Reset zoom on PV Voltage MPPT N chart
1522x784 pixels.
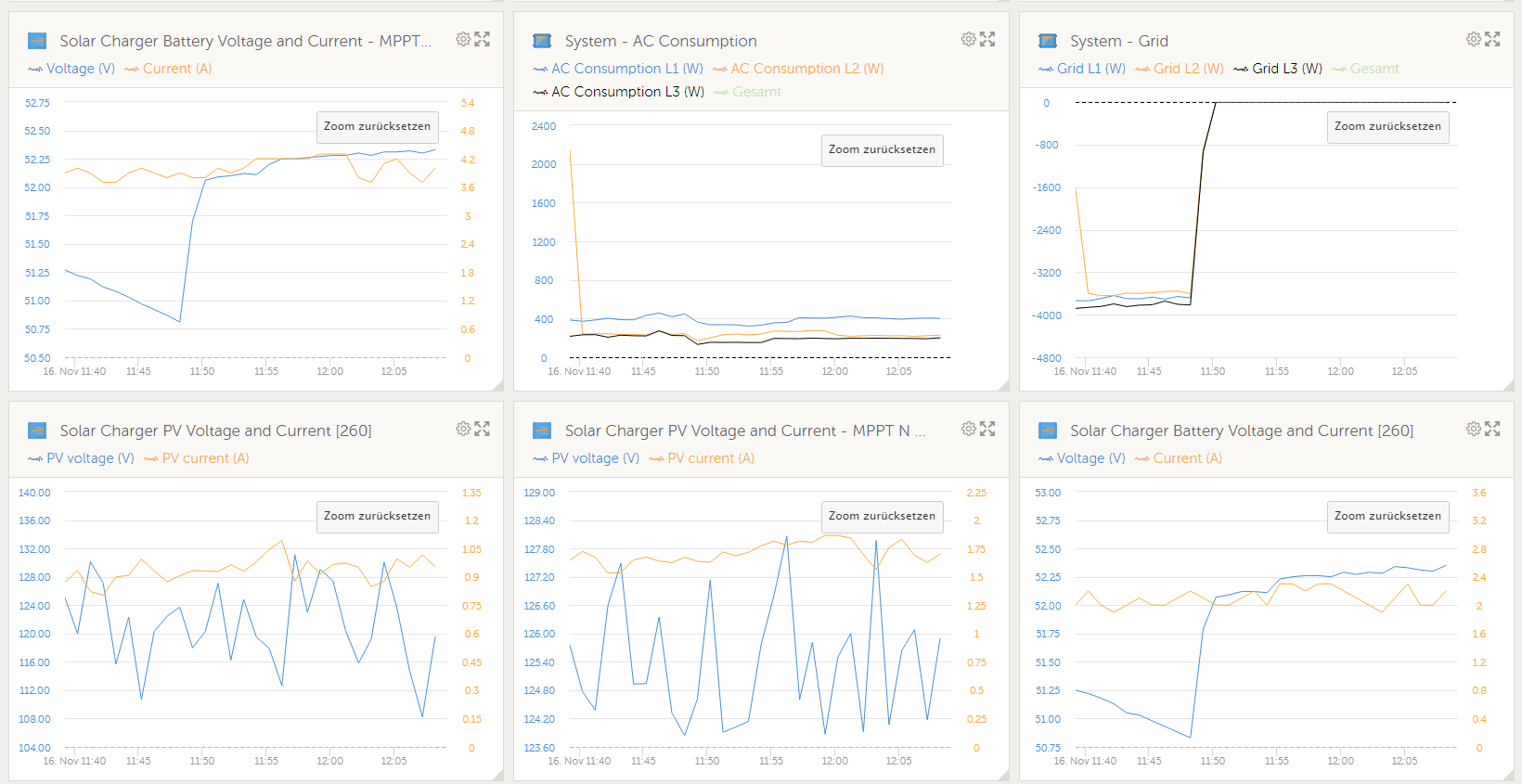click(882, 517)
